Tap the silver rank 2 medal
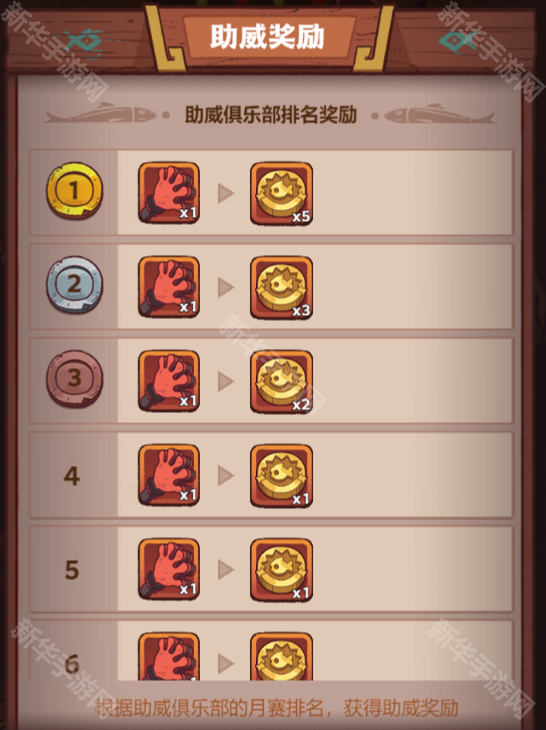The height and width of the screenshot is (730, 546). pyautogui.click(x=74, y=284)
